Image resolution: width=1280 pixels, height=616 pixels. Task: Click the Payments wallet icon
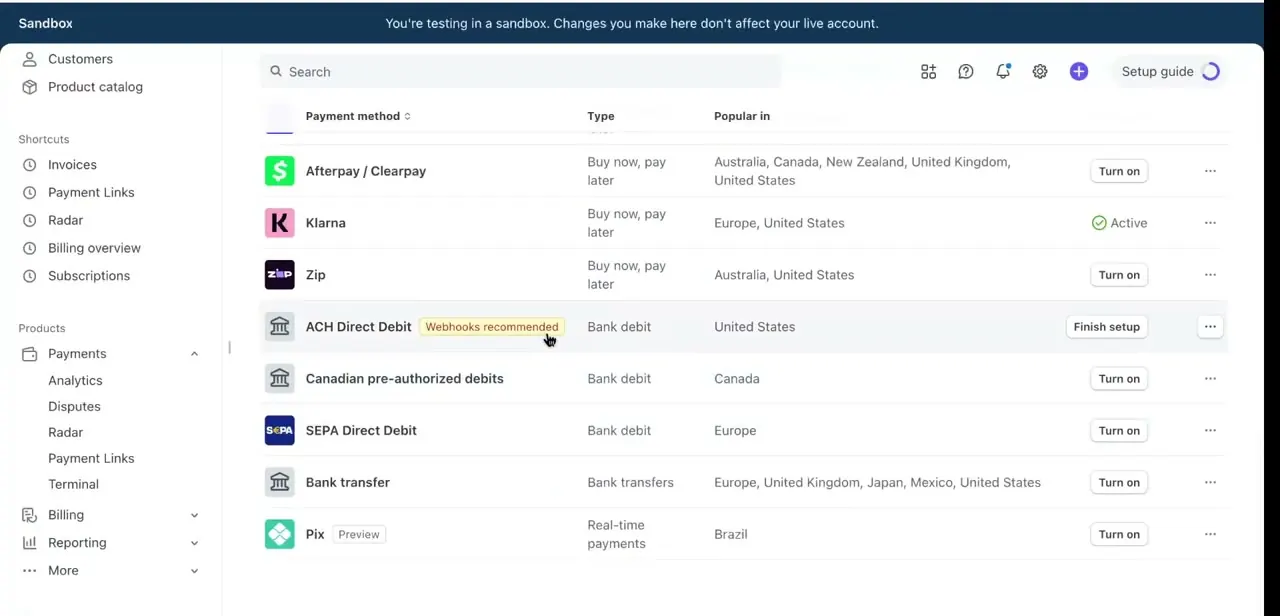30,354
